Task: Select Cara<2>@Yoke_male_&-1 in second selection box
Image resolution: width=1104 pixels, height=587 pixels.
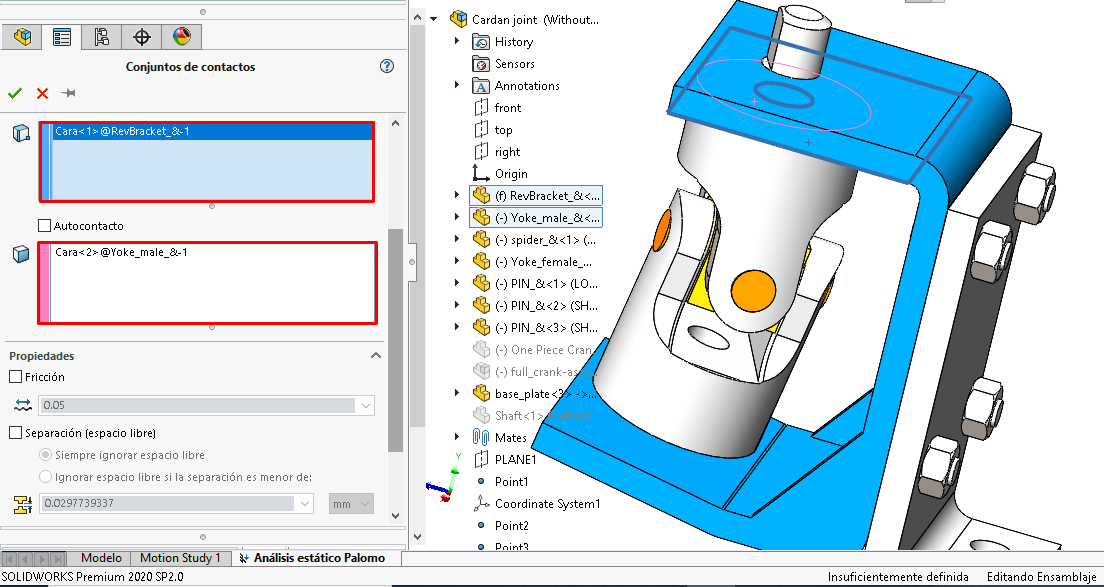Action: tap(121, 252)
